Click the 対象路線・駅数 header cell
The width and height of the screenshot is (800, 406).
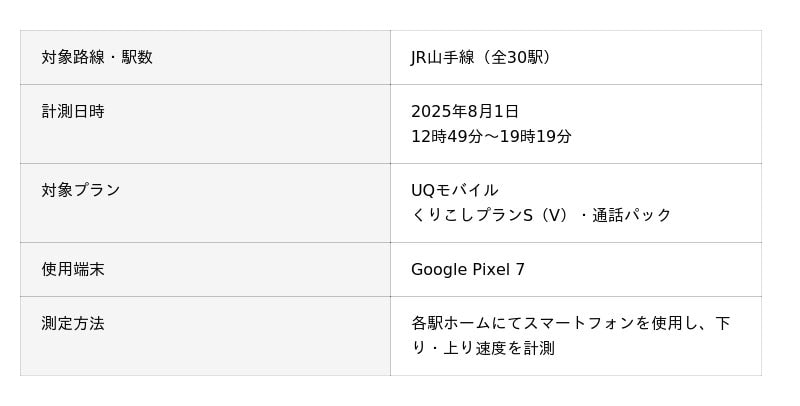[x=97, y=57]
